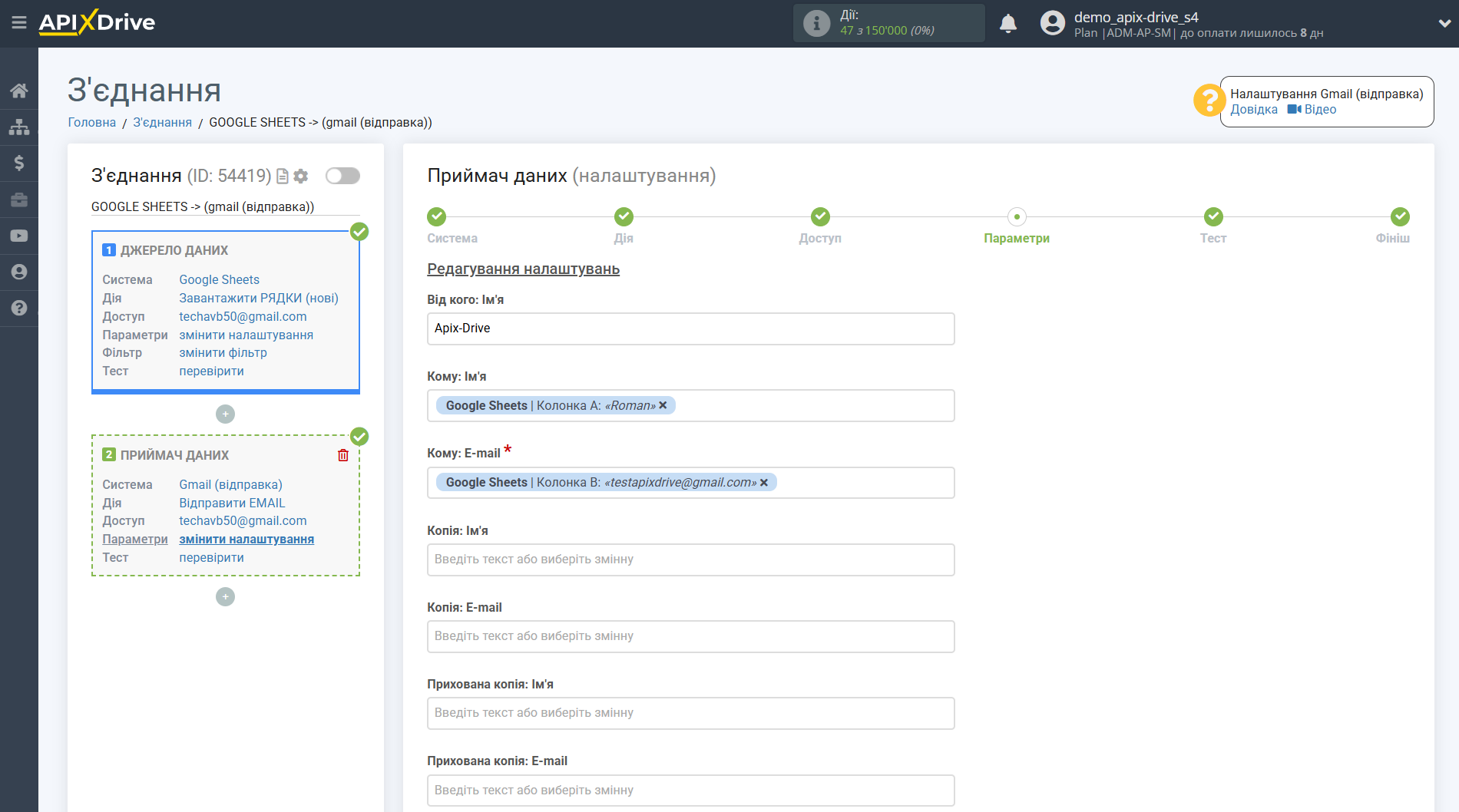Click перевірити in data source block
This screenshot has width=1459, height=812.
click(x=211, y=371)
